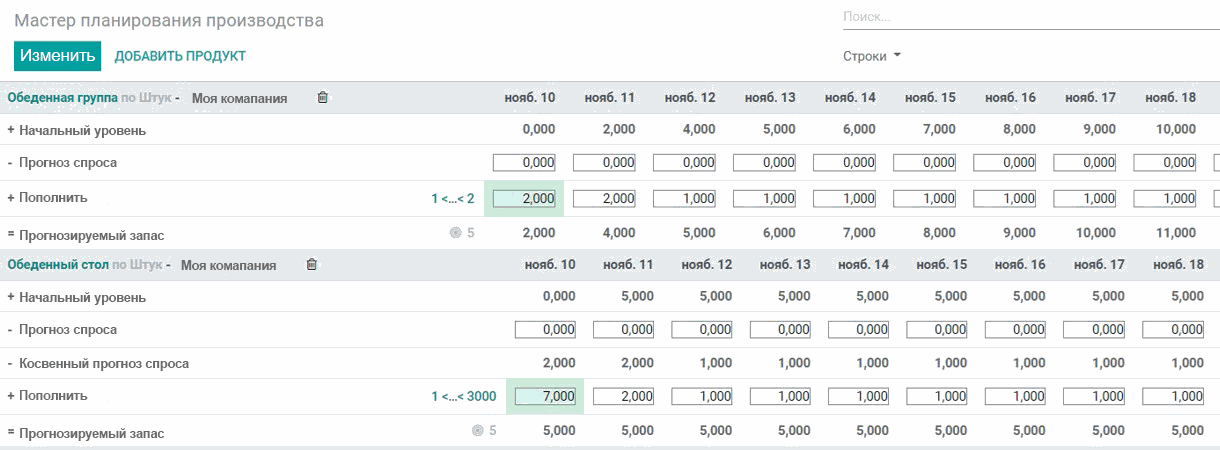Image resolution: width=1220 pixels, height=450 pixels.
Task: Edit Обеденная группа replenish field for нояб. 11
Action: pyautogui.click(x=605, y=199)
